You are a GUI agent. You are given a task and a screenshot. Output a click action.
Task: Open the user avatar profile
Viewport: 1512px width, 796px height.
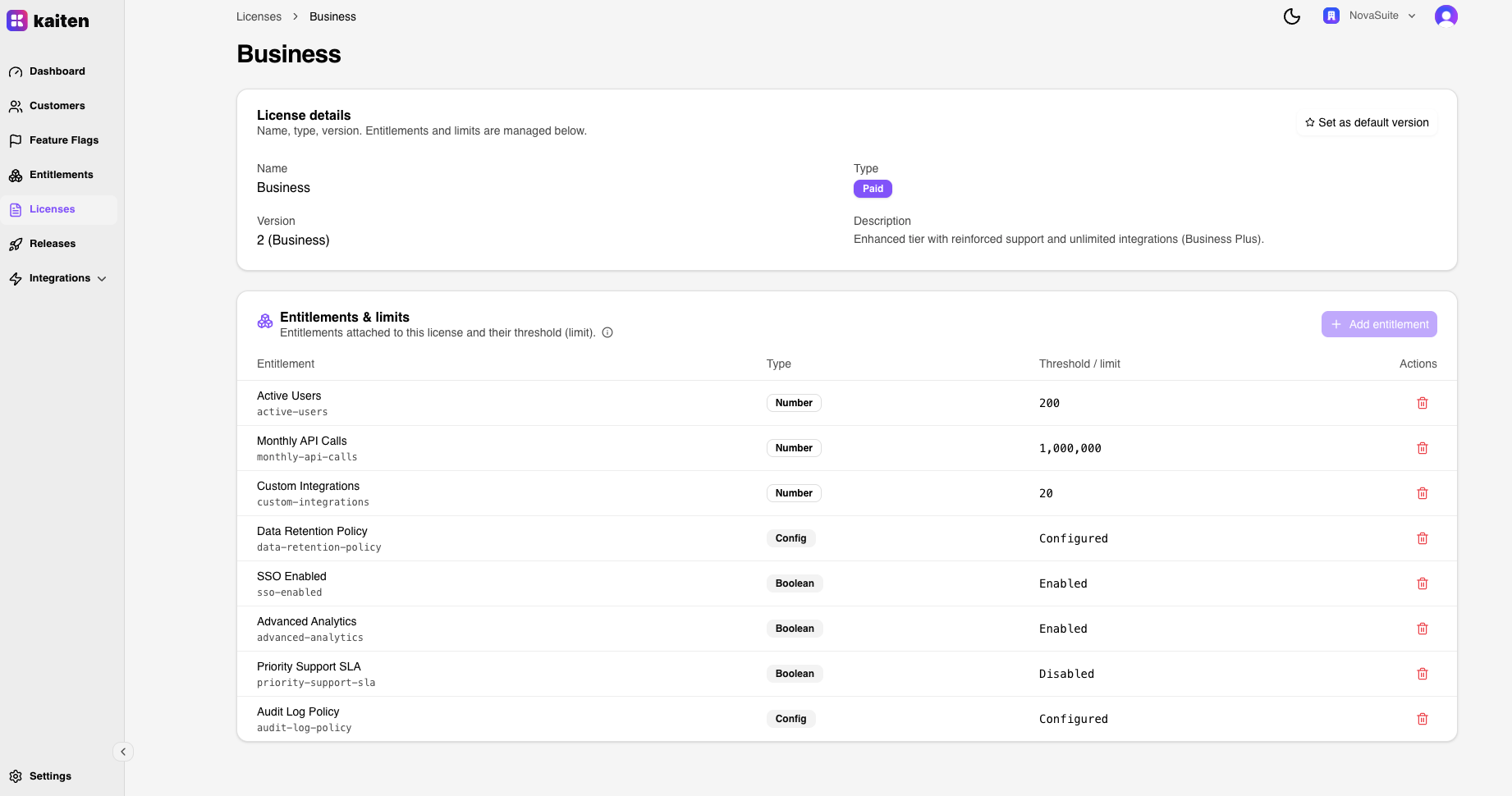[x=1446, y=16]
